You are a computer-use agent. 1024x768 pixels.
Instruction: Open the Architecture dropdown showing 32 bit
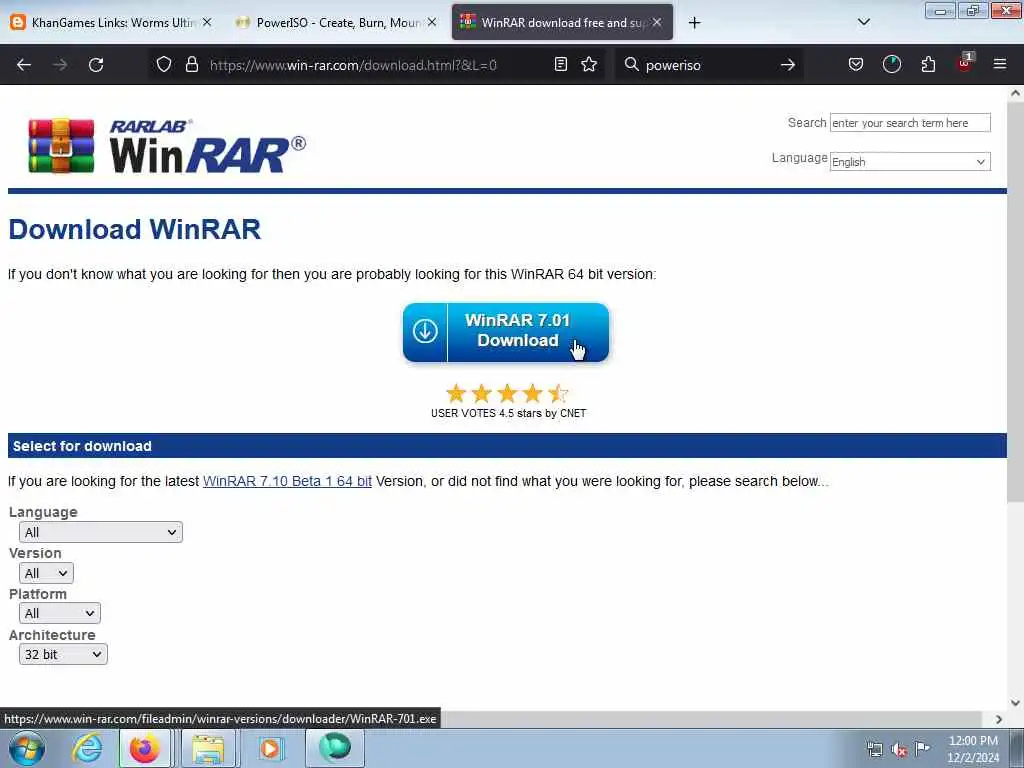coord(63,654)
